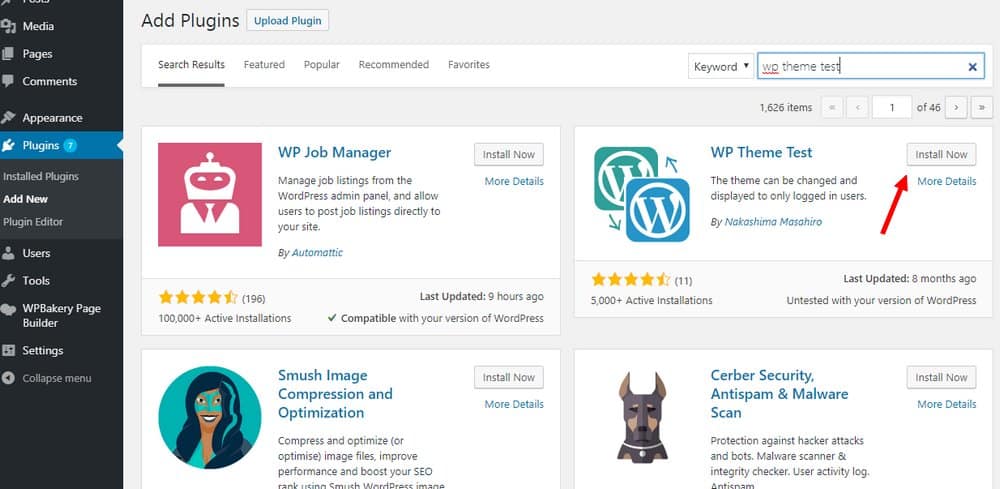Clear the search field with the X

(973, 66)
